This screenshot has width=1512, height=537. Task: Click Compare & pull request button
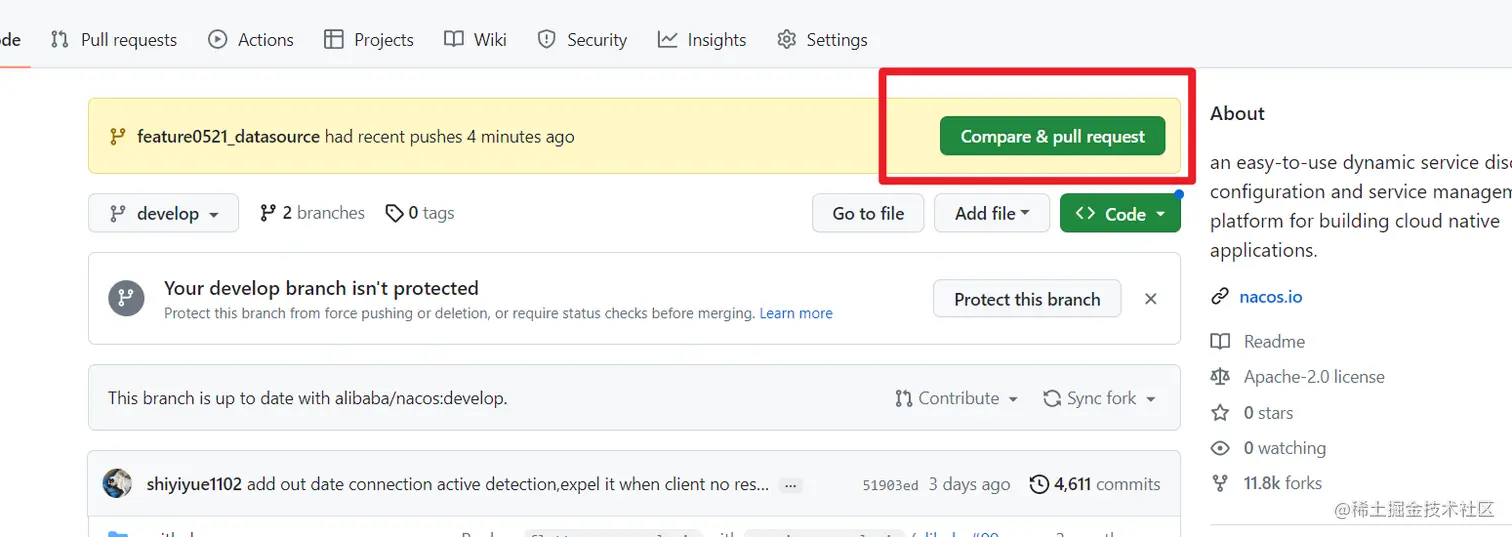tap(1052, 136)
